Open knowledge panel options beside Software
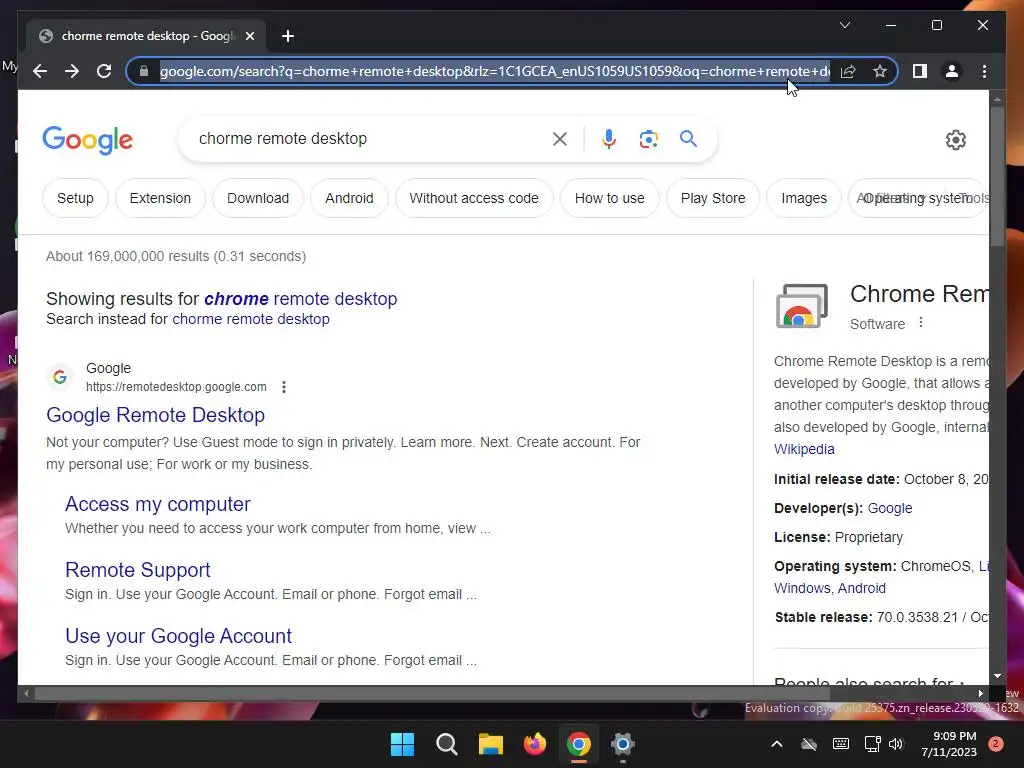 [x=921, y=323]
